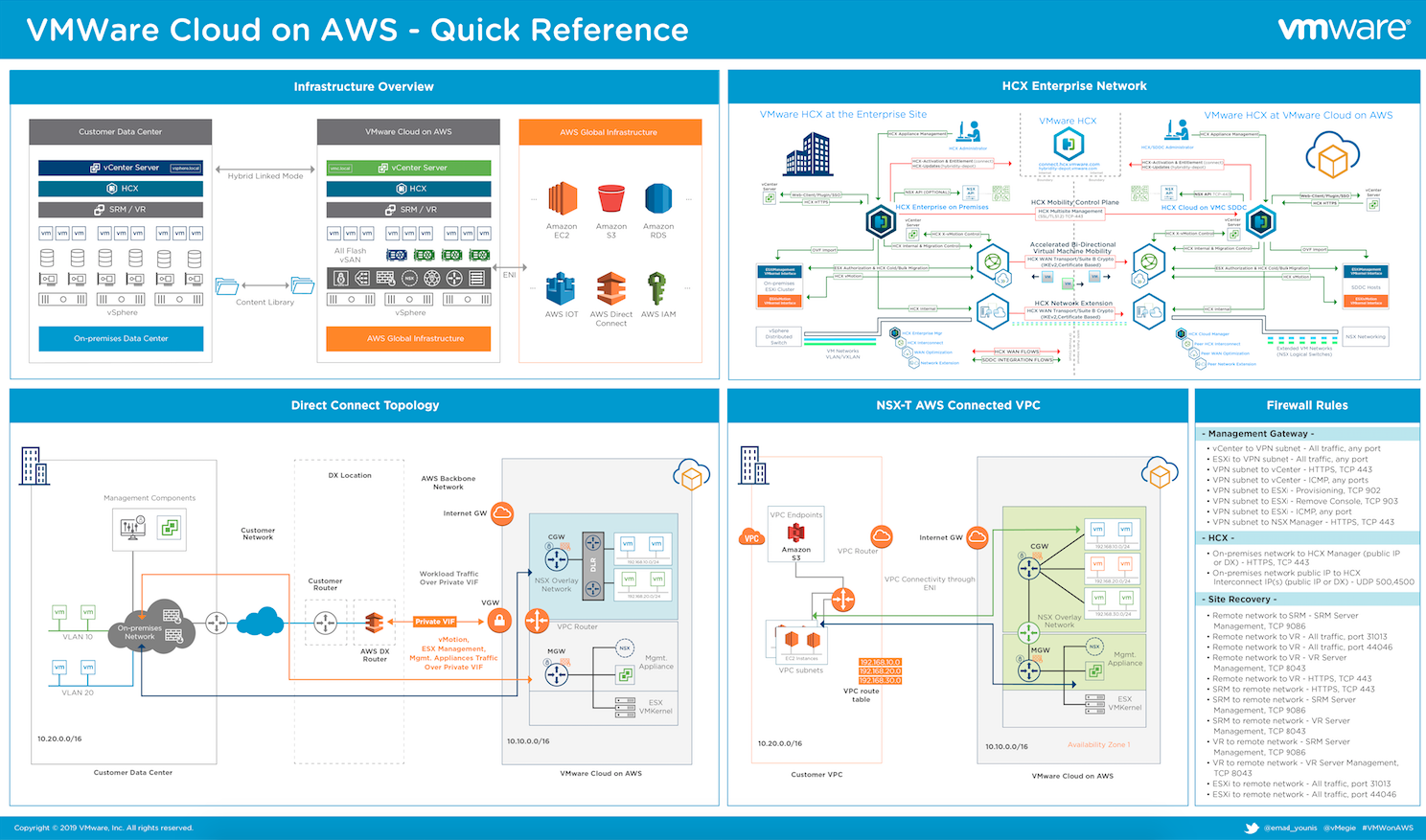Click the #VMWonAWS hashtag in footer
This screenshot has height=840, width=1426.
[x=1388, y=828]
